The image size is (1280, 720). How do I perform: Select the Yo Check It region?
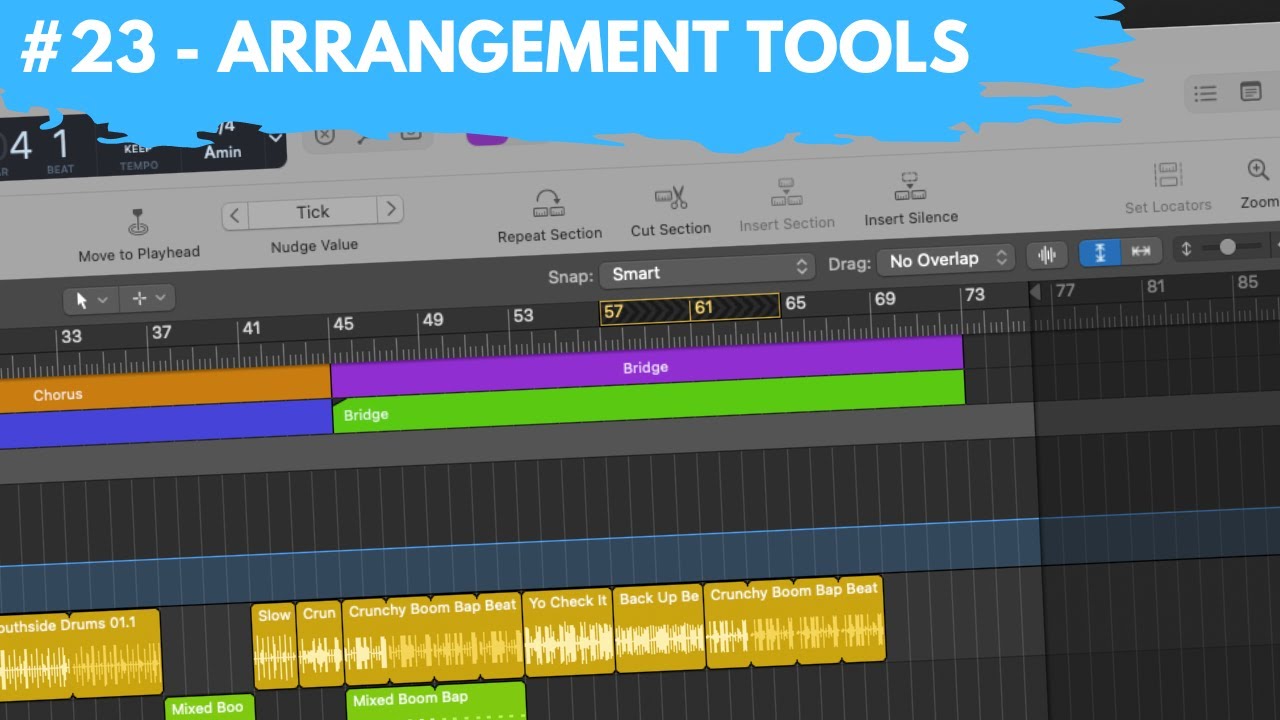pyautogui.click(x=568, y=633)
